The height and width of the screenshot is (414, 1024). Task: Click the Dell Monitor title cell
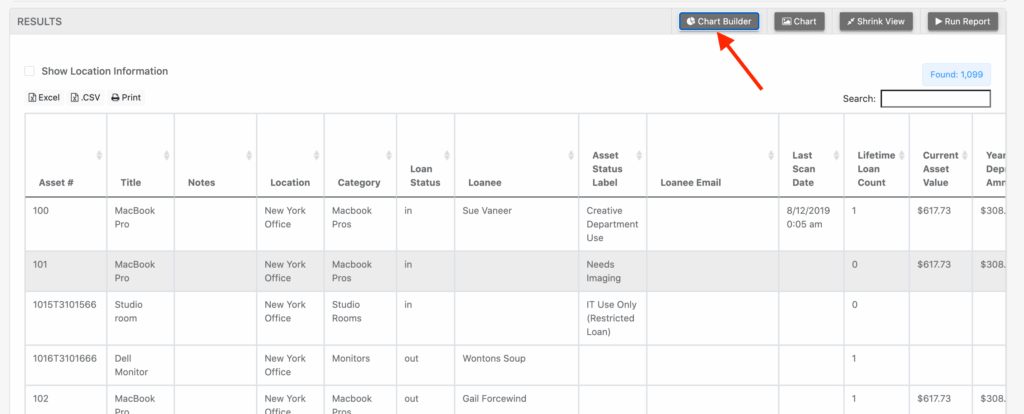(x=141, y=365)
